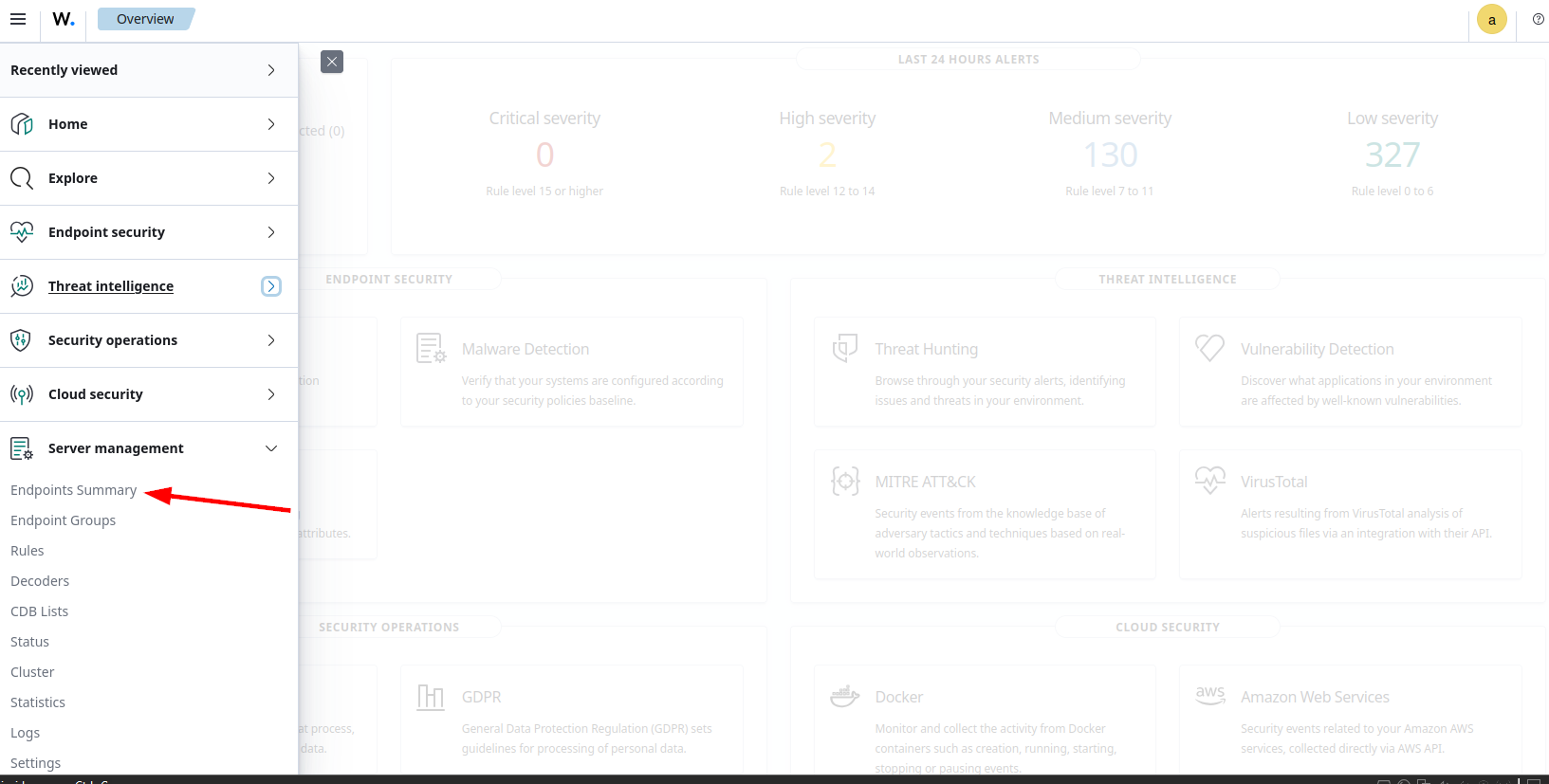The height and width of the screenshot is (784, 1549).
Task: Click the Explore magnifier icon
Action: pos(22,178)
